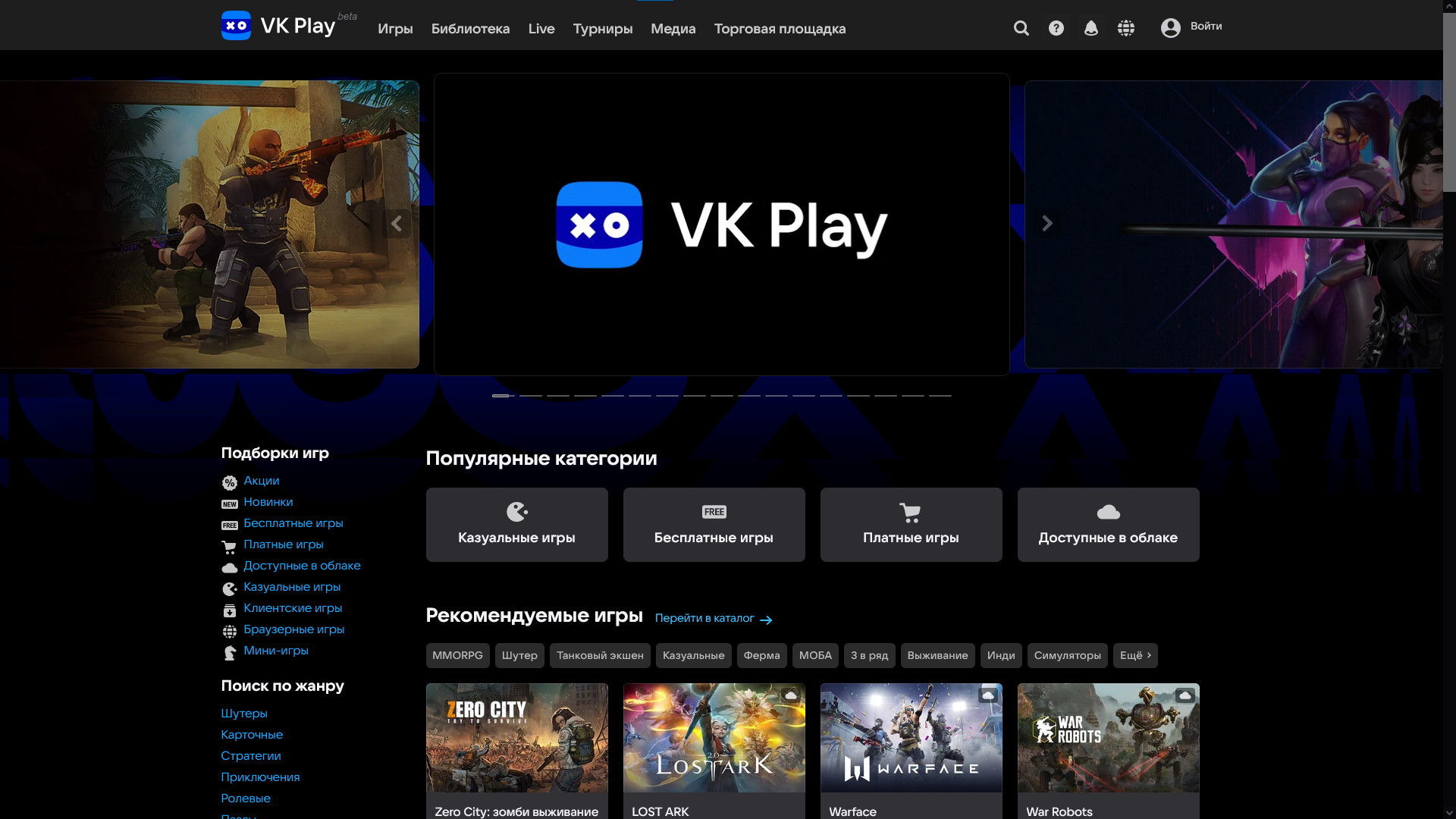
Task: Show previous carousel slide with left arrow
Action: [x=397, y=223]
